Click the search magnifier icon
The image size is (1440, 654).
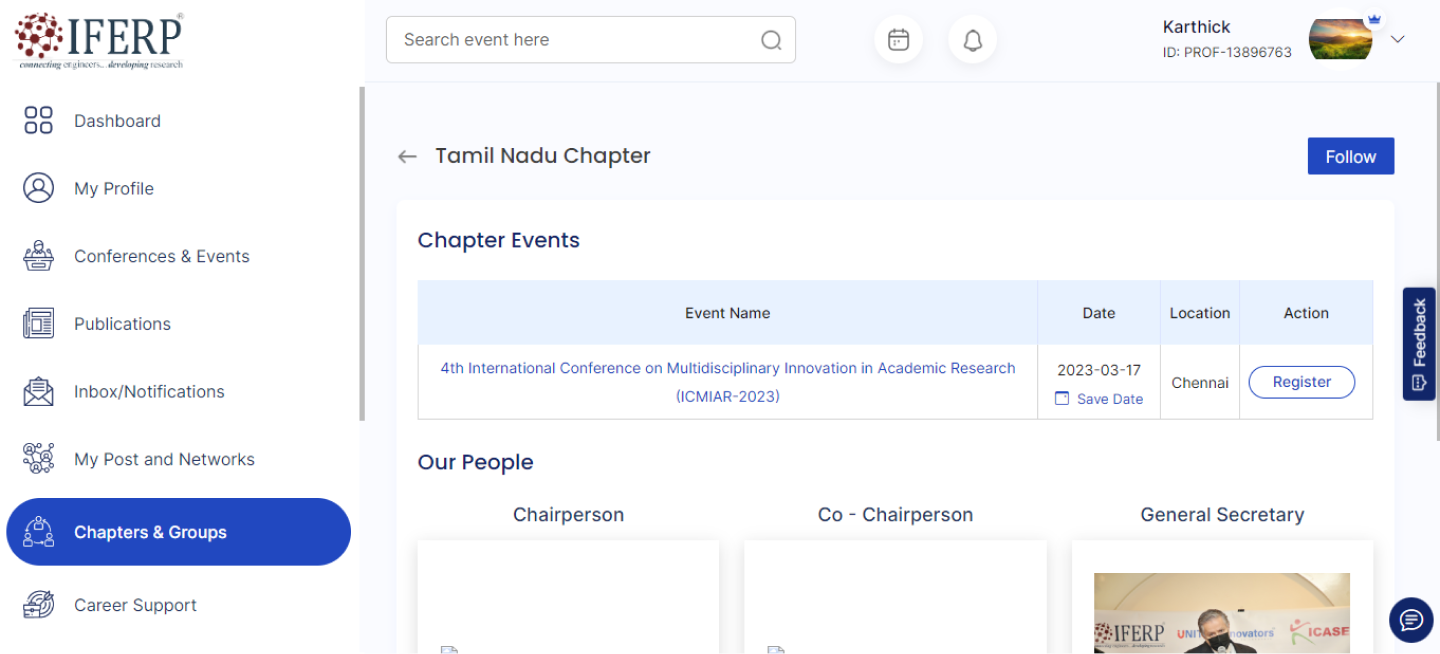click(771, 40)
